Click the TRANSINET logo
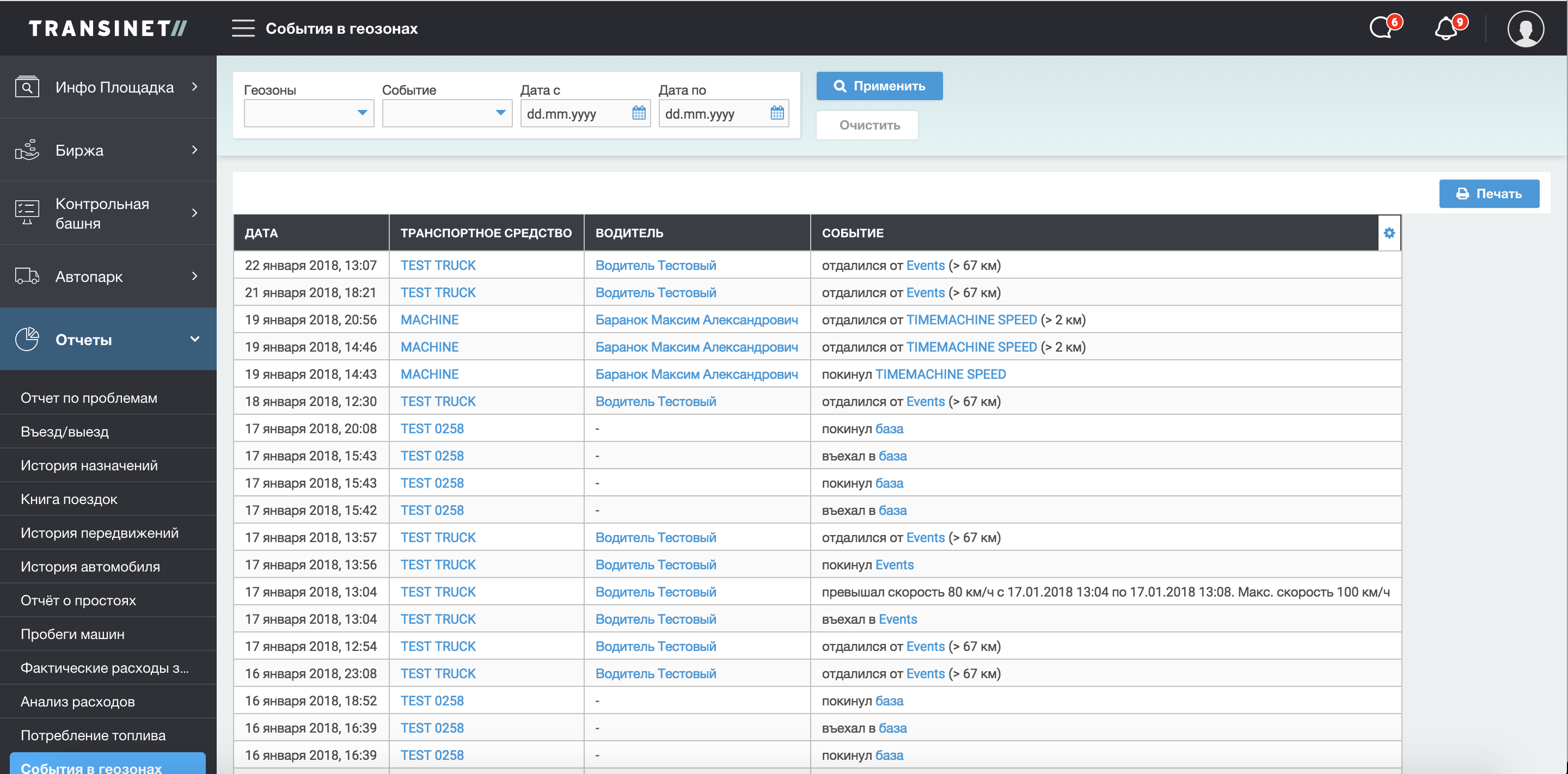This screenshot has width=1568, height=774. pos(108,29)
